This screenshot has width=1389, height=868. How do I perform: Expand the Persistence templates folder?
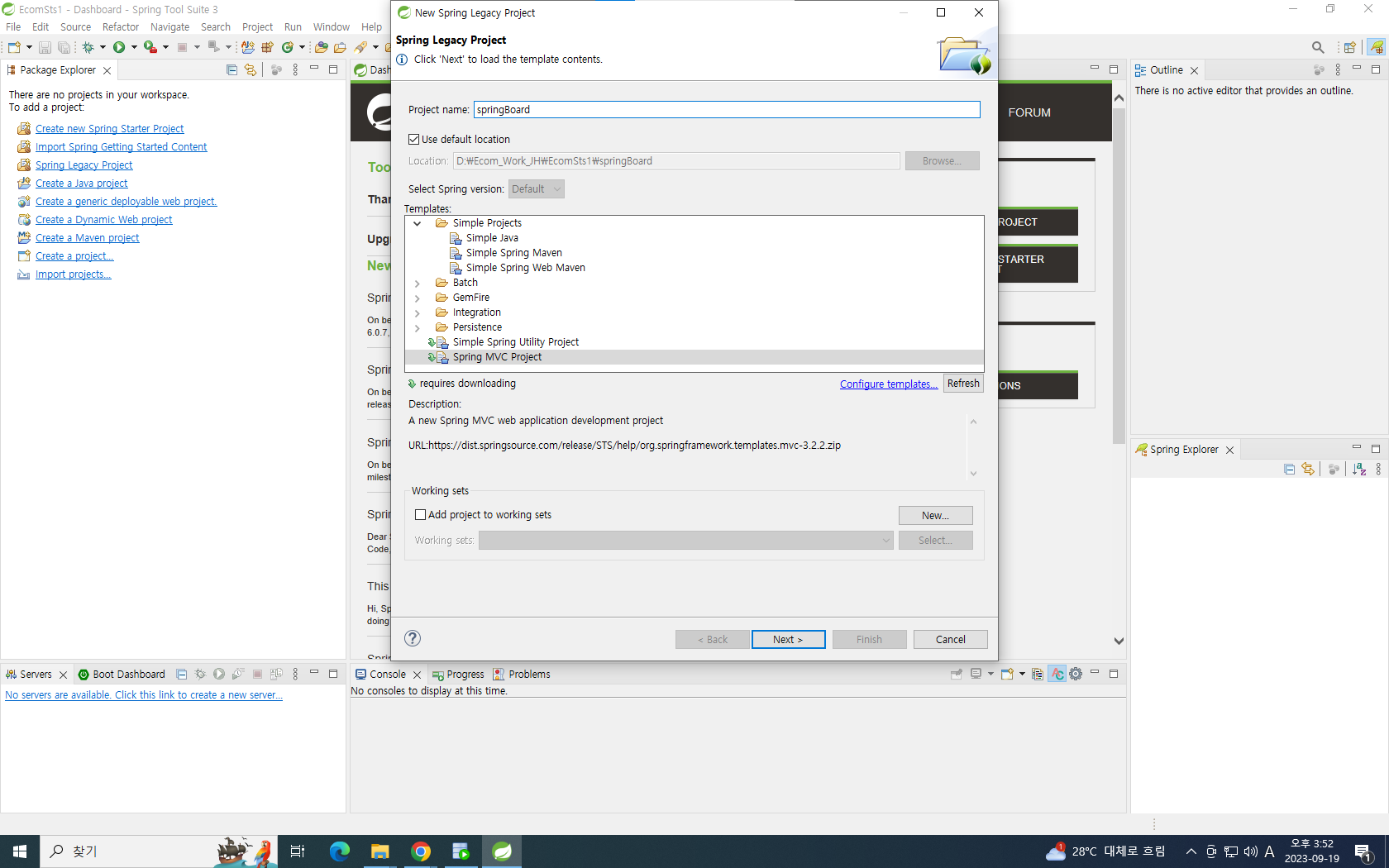[x=418, y=327]
